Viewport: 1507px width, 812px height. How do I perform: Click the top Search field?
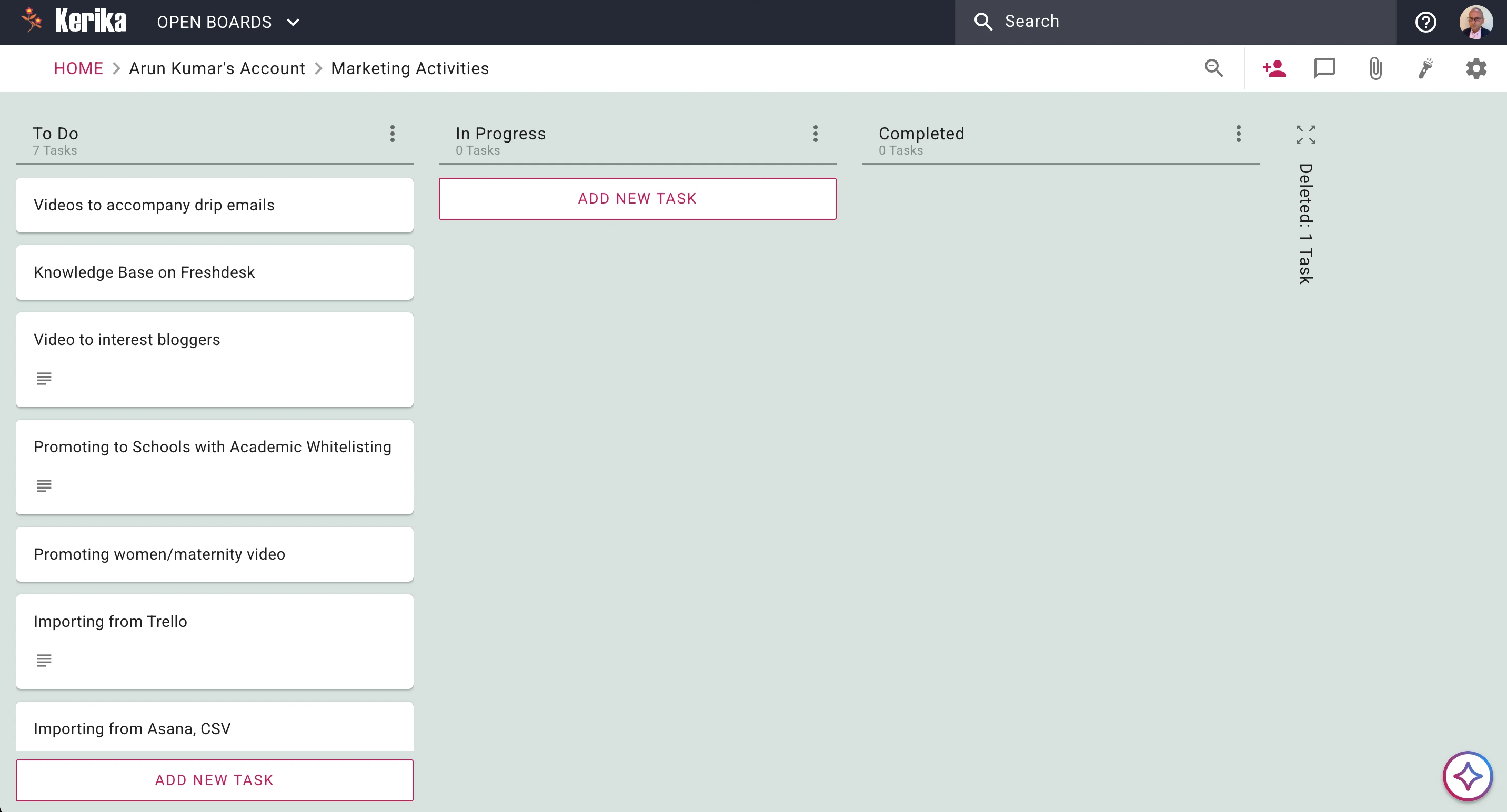click(1176, 22)
